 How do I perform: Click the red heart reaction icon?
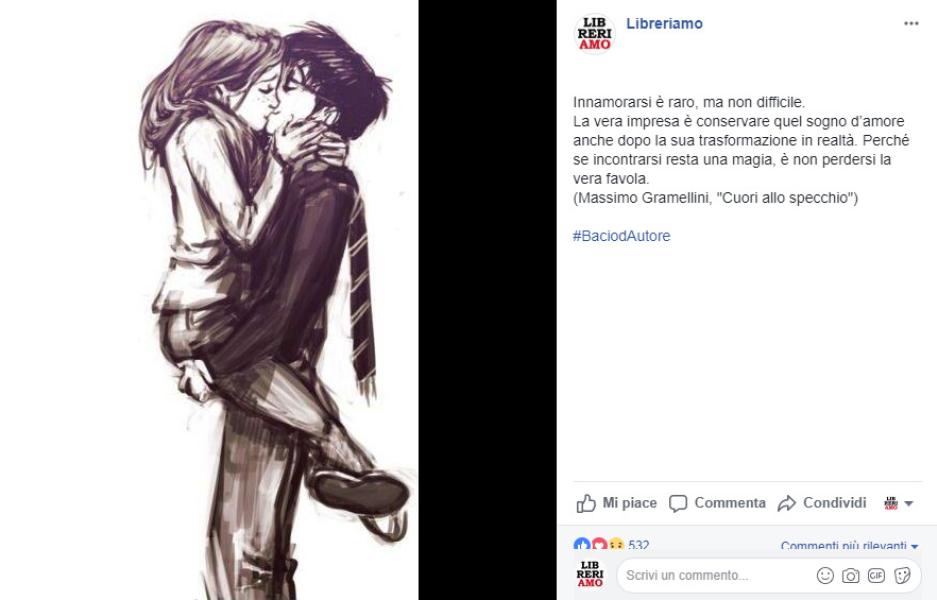click(598, 544)
